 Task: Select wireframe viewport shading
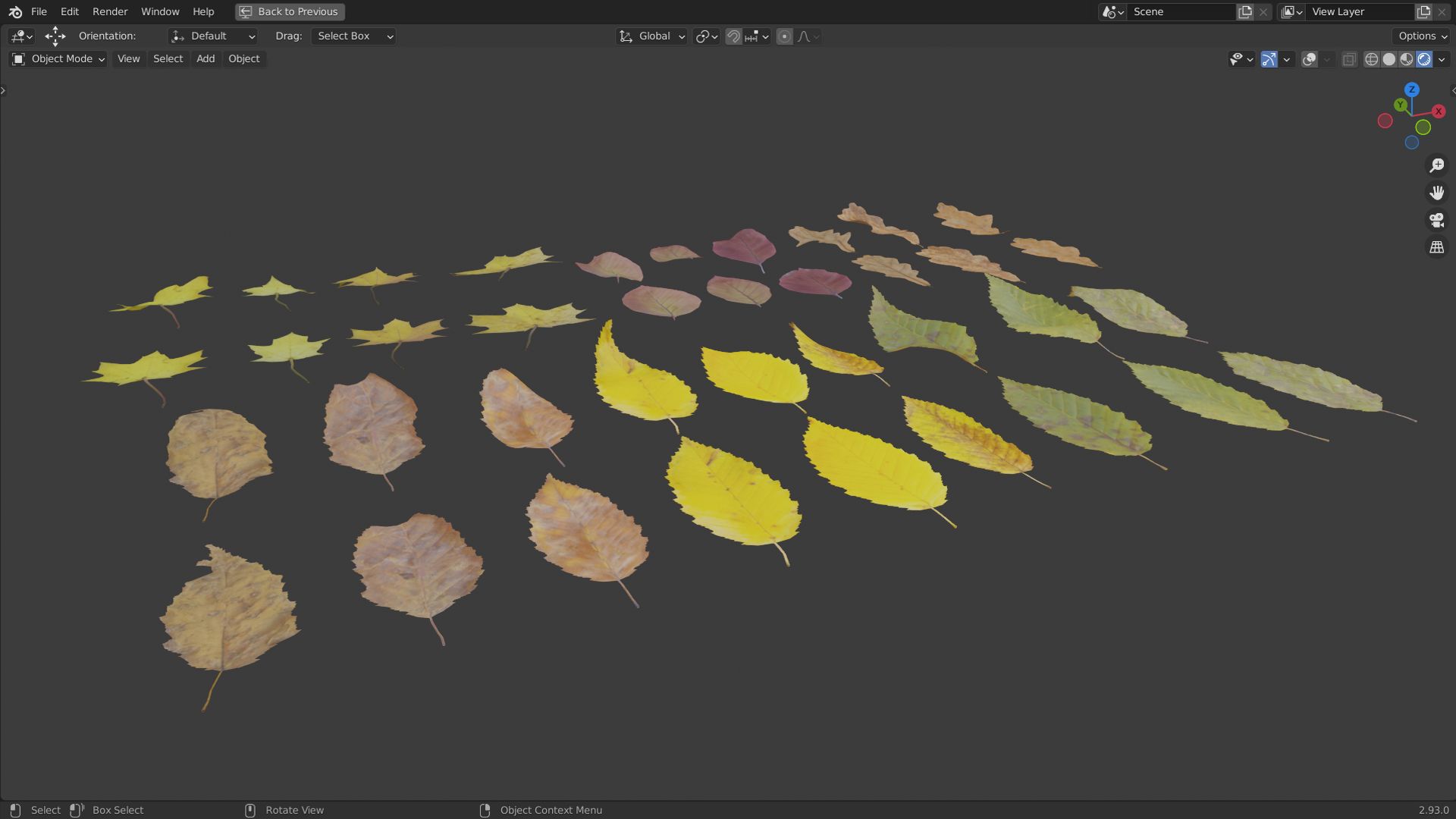[1371, 59]
